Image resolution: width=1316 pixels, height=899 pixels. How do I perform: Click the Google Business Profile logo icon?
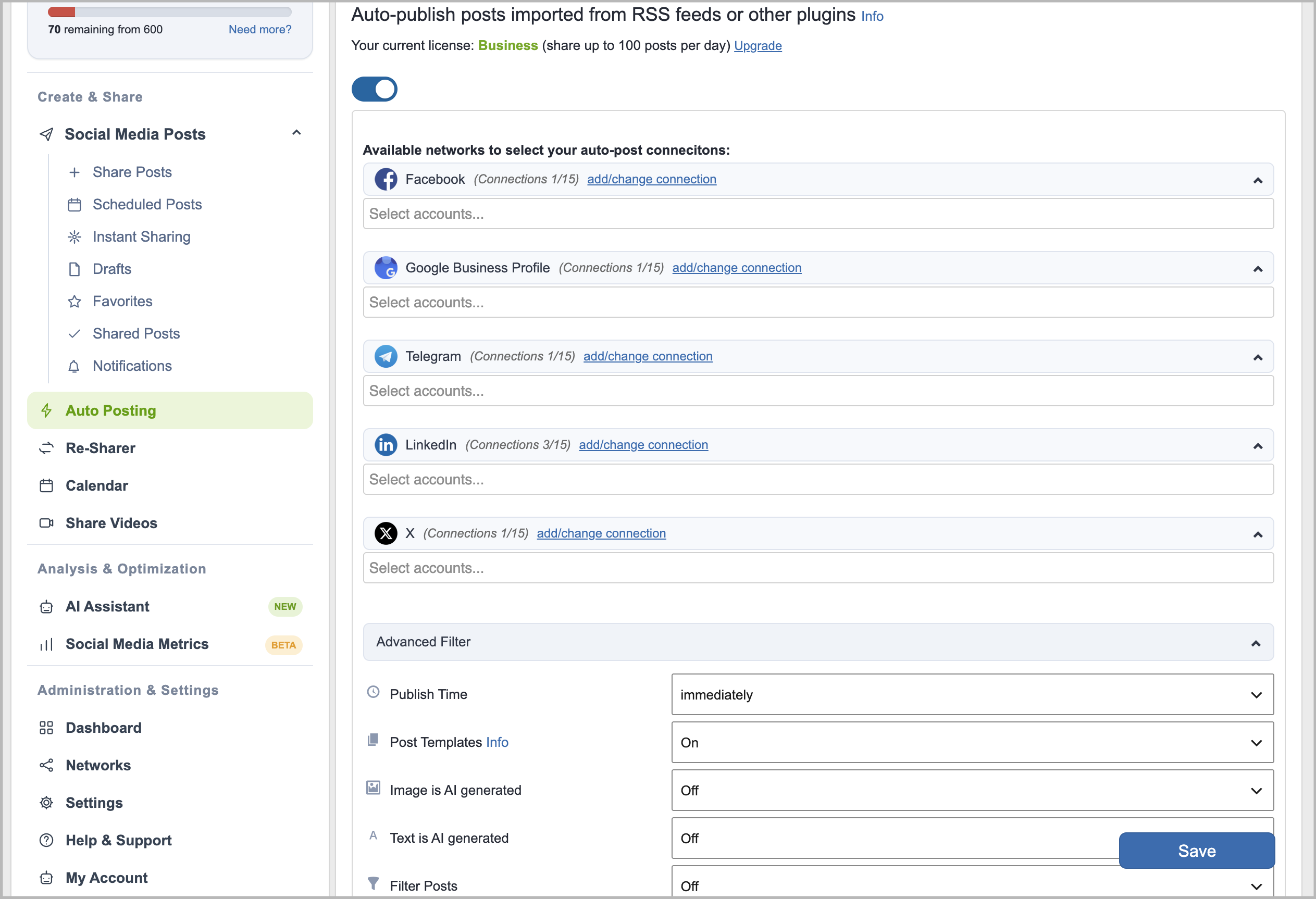click(386, 268)
